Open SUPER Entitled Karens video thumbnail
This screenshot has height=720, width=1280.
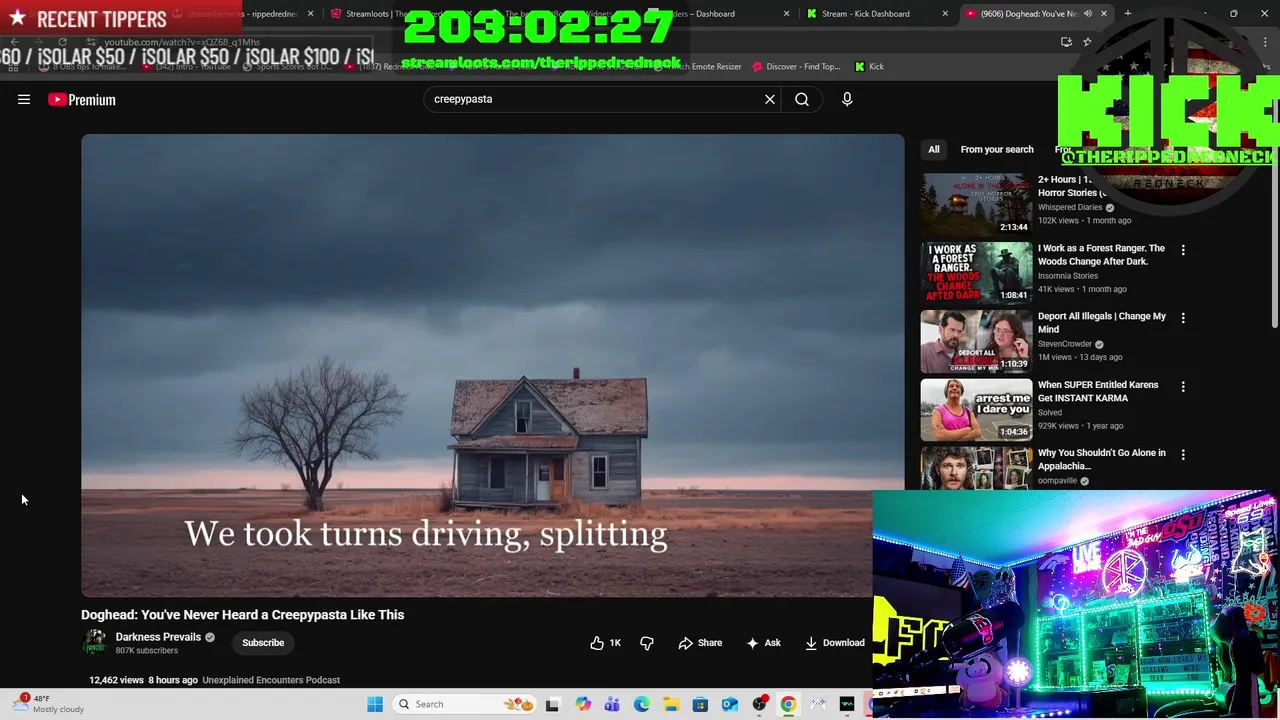tap(976, 409)
